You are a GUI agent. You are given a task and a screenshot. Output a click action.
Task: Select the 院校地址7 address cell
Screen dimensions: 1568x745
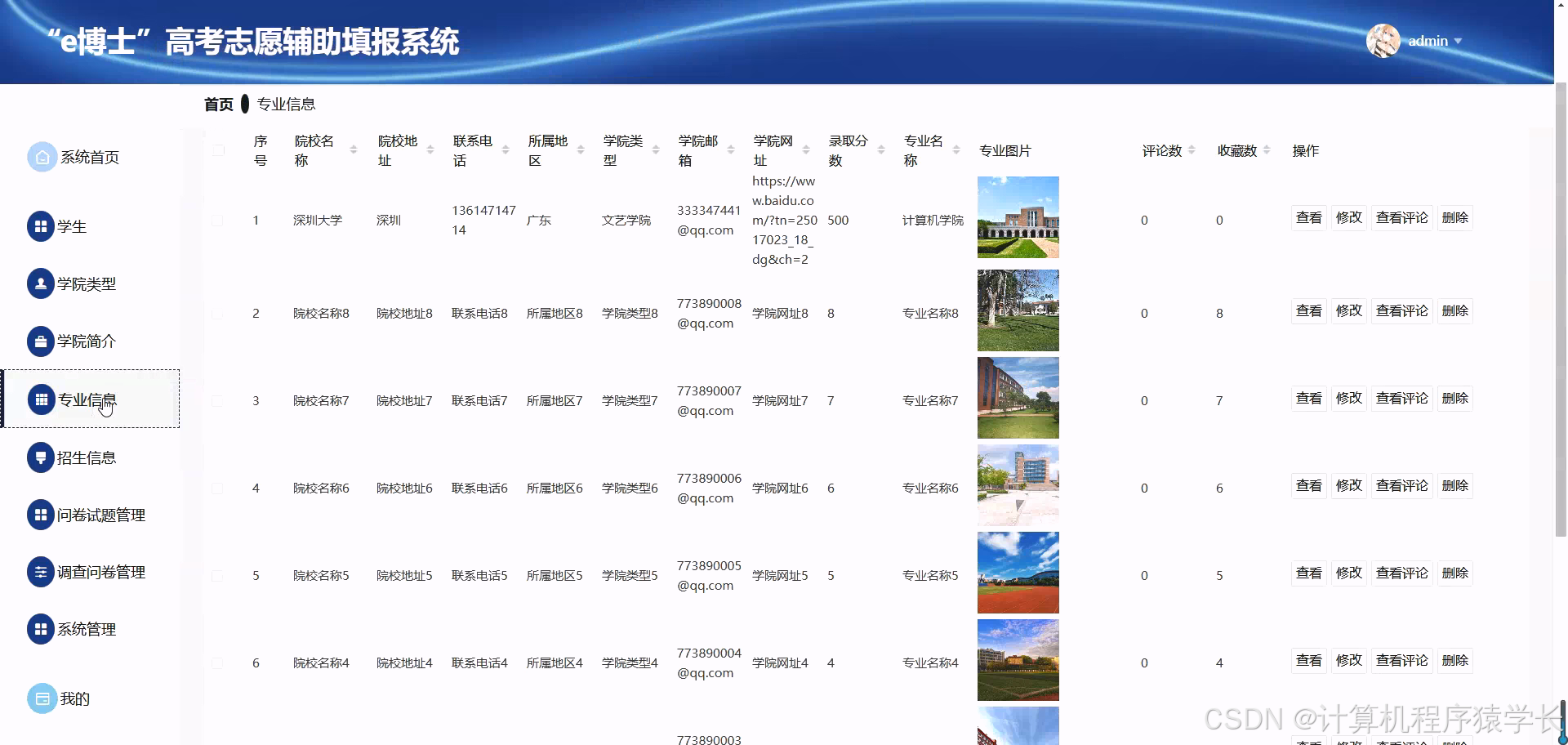404,401
